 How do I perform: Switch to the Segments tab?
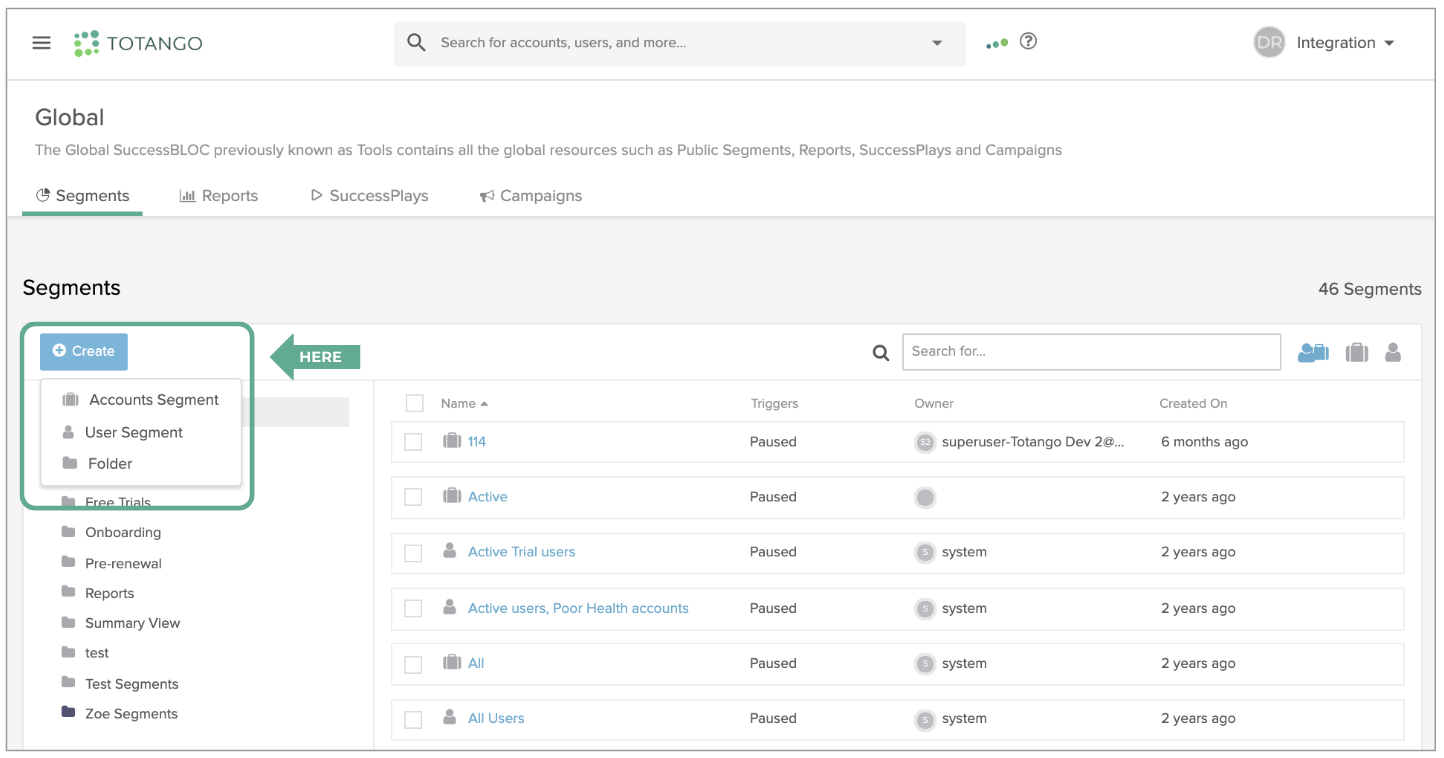click(83, 196)
